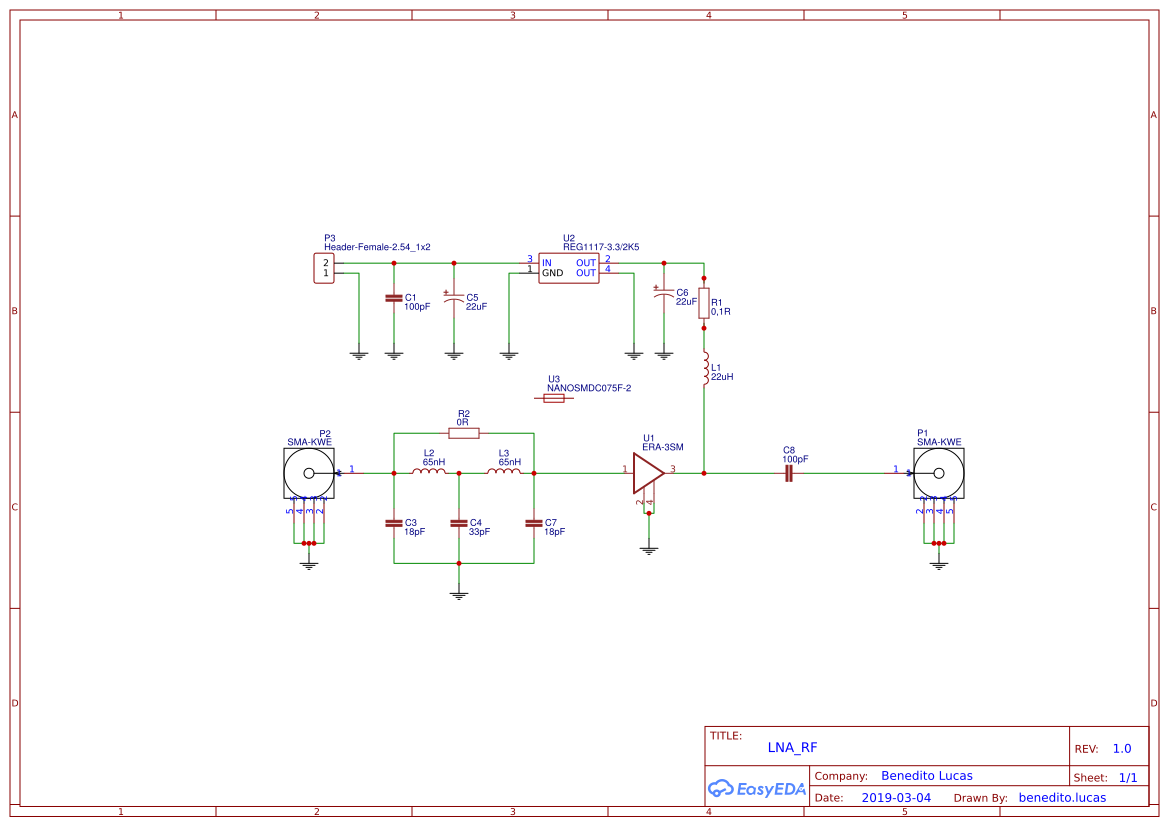
Task: Click the 65nH inductor L2
Action: coord(430,471)
